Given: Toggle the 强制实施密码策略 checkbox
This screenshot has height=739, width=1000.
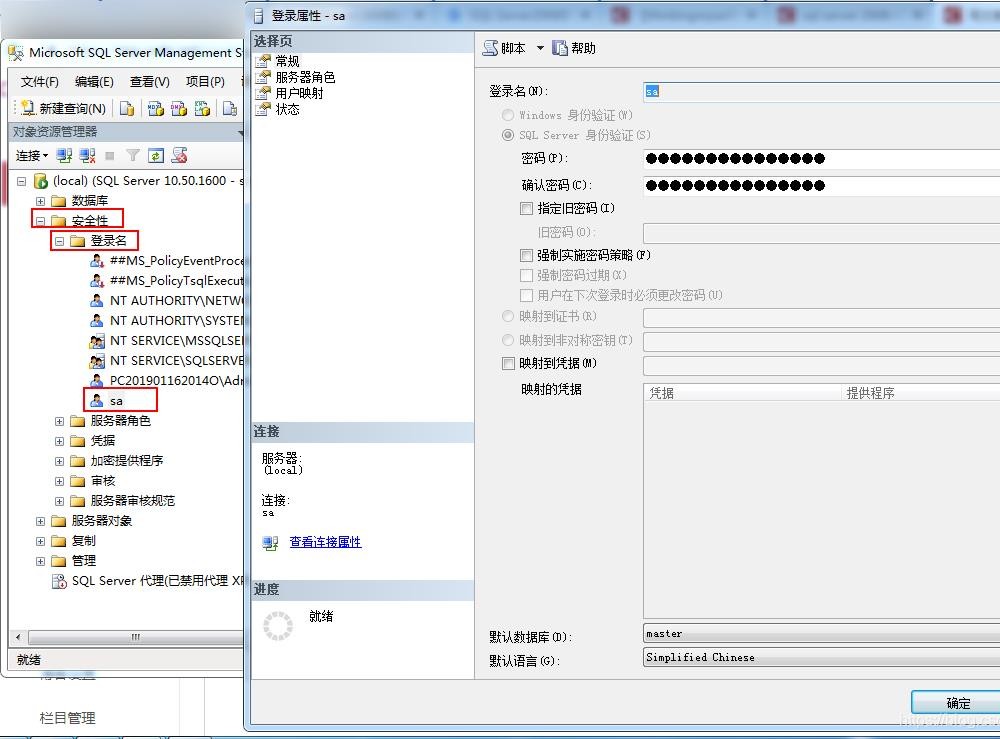Looking at the screenshot, I should click(x=527, y=256).
